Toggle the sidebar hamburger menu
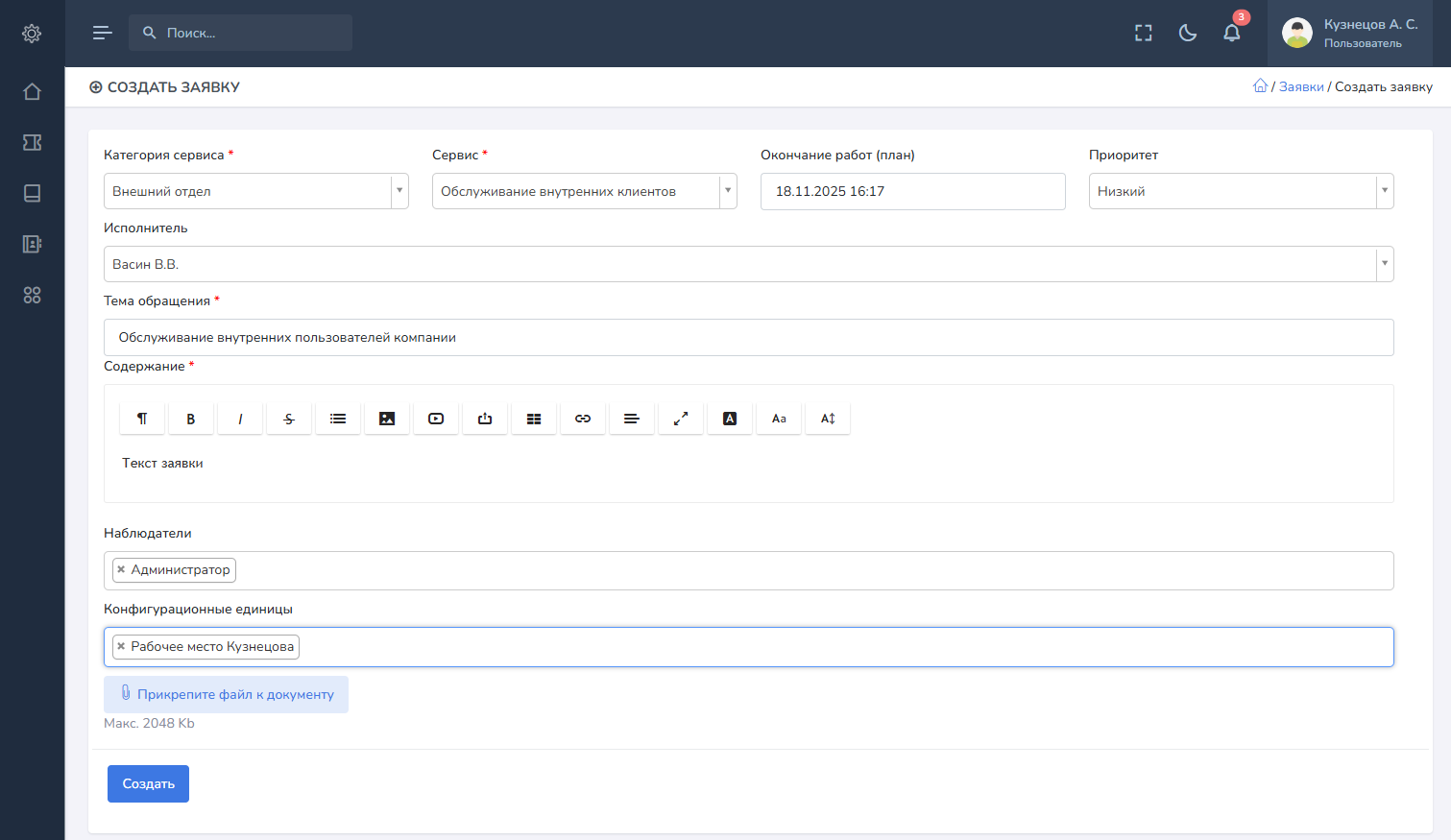The height and width of the screenshot is (840, 1451). point(103,33)
